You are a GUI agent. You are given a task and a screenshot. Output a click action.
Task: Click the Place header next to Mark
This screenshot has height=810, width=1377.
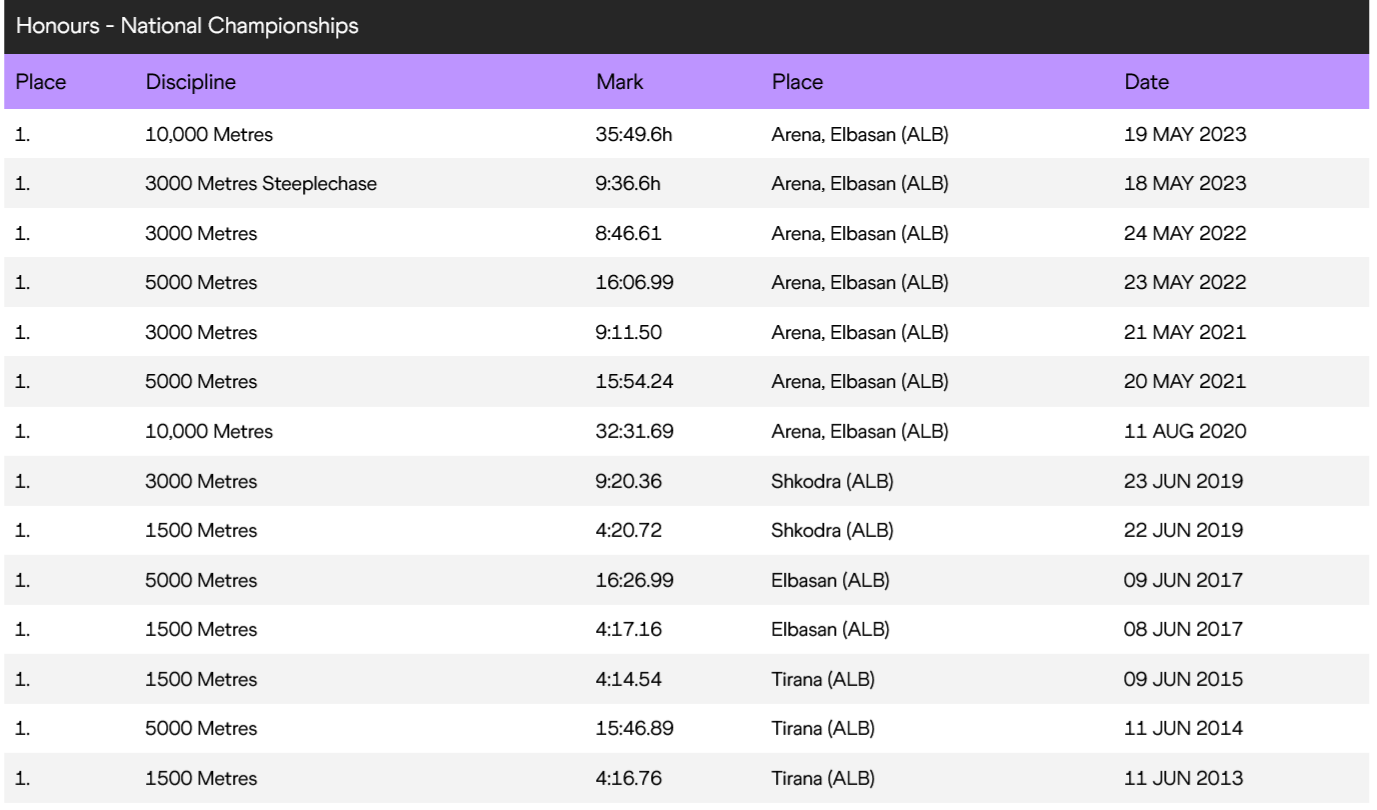pos(797,82)
